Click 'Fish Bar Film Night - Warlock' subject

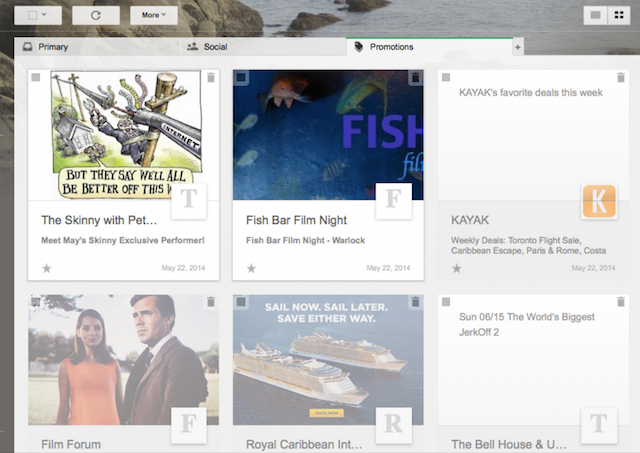pos(305,240)
